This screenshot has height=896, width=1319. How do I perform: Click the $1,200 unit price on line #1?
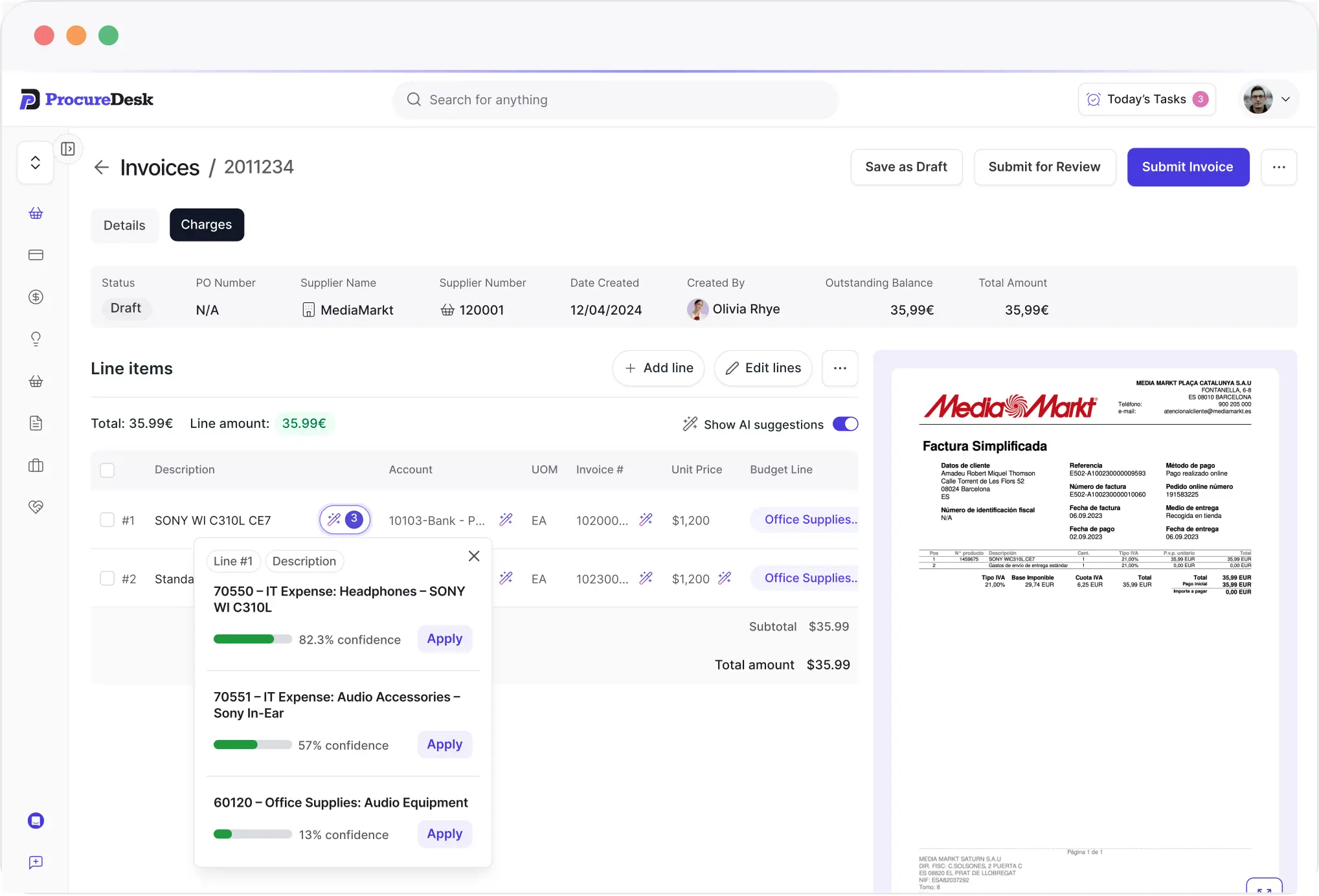(x=691, y=521)
